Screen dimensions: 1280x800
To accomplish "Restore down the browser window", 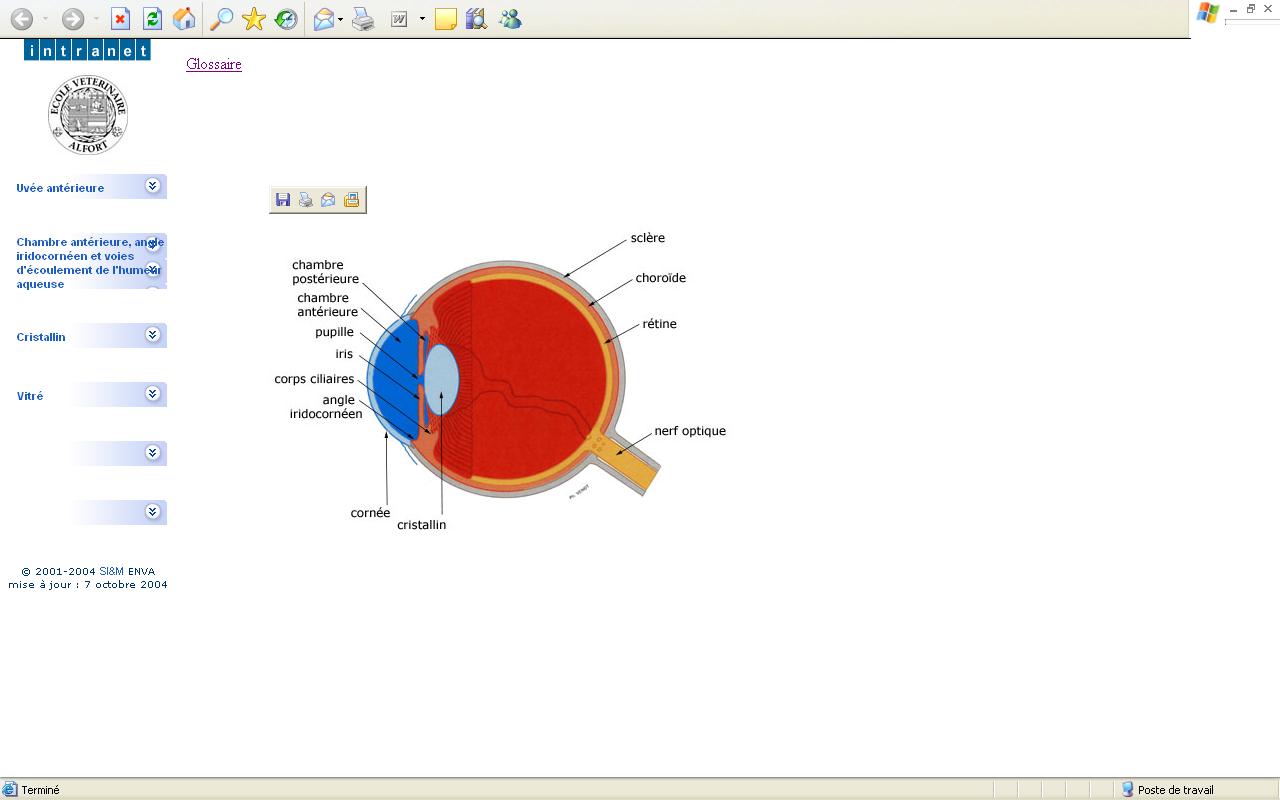I will [1250, 9].
